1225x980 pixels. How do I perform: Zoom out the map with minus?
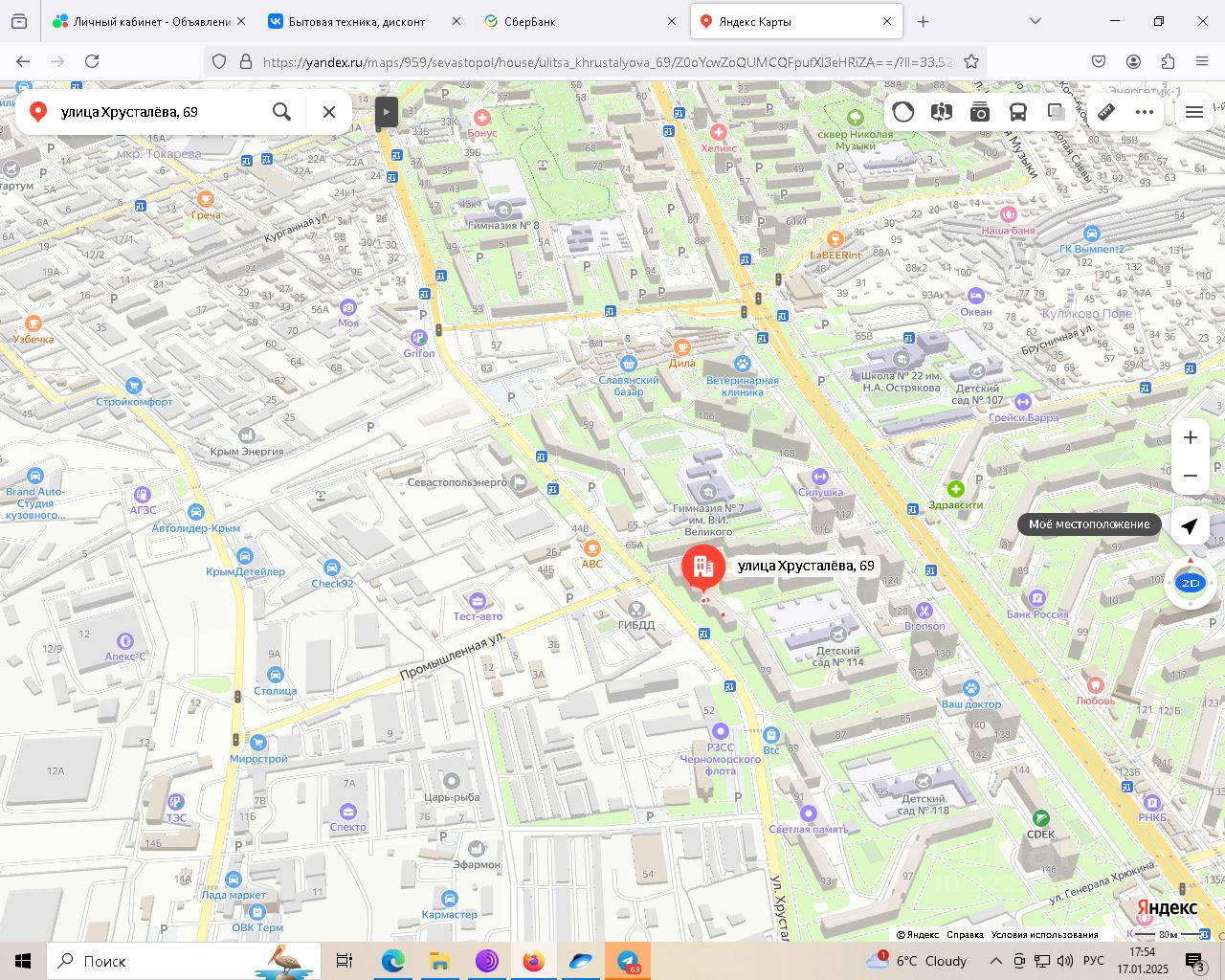pos(1191,476)
